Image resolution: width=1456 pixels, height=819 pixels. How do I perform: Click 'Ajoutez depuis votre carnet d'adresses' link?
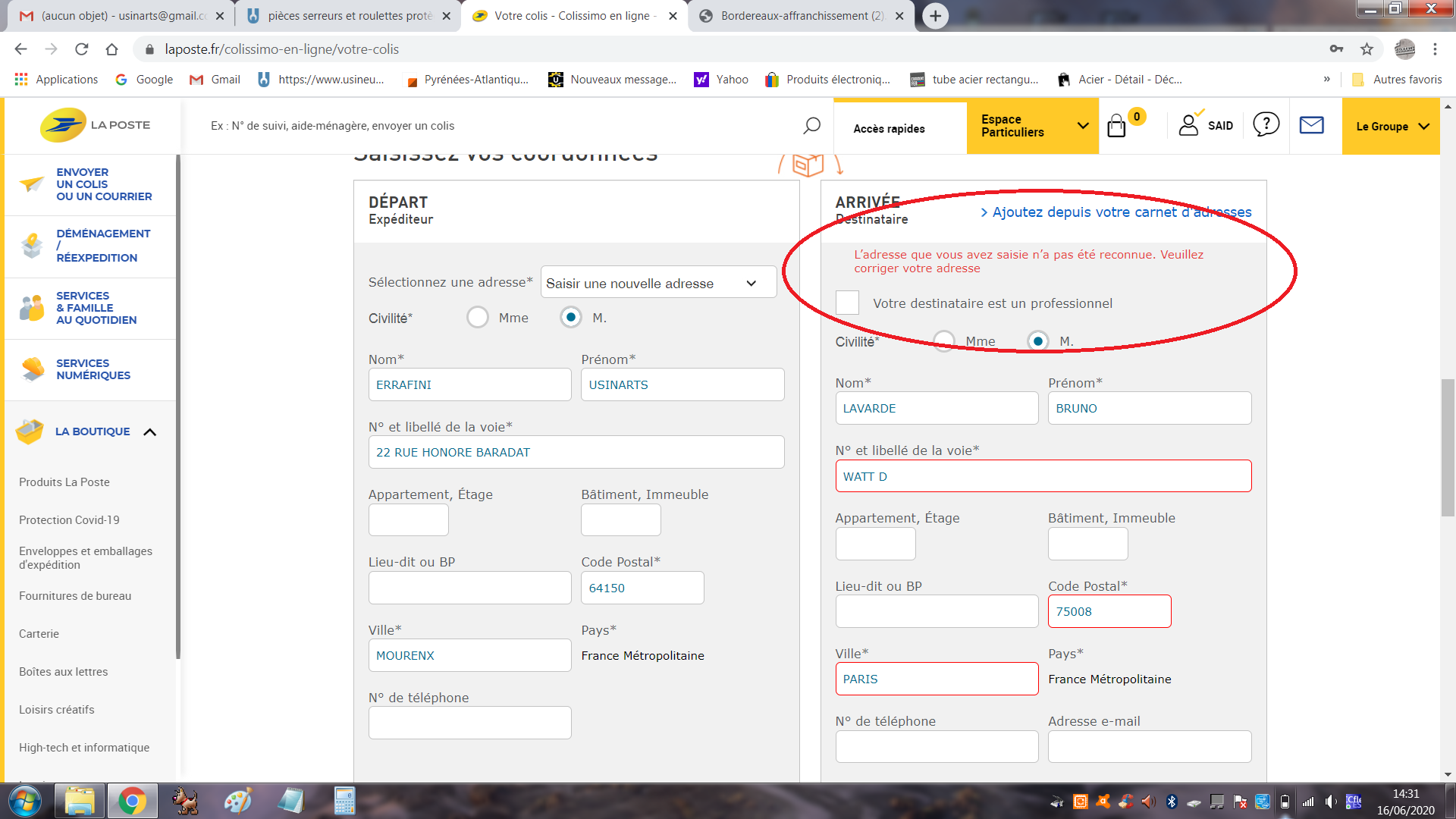coord(1116,212)
